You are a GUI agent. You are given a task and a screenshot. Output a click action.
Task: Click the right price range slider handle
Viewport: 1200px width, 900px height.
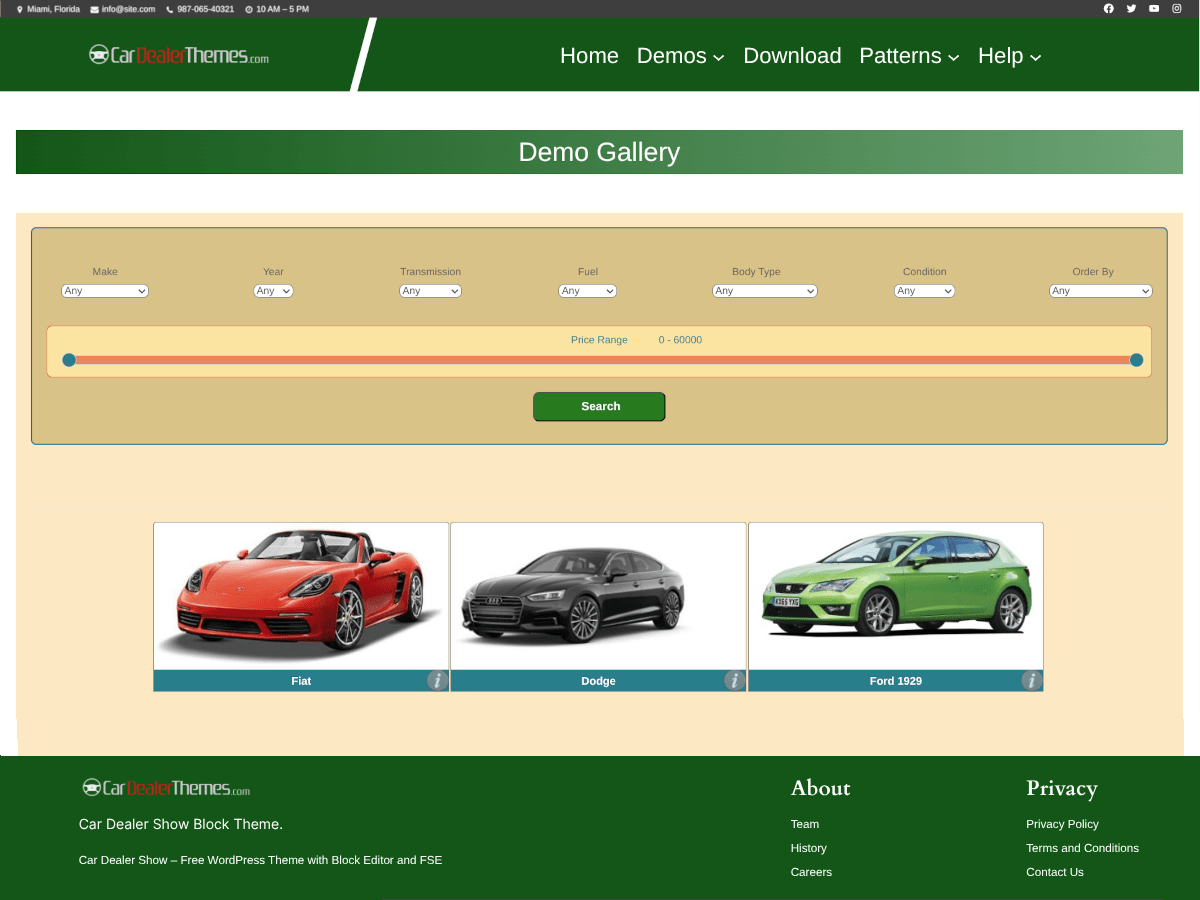coord(1136,360)
